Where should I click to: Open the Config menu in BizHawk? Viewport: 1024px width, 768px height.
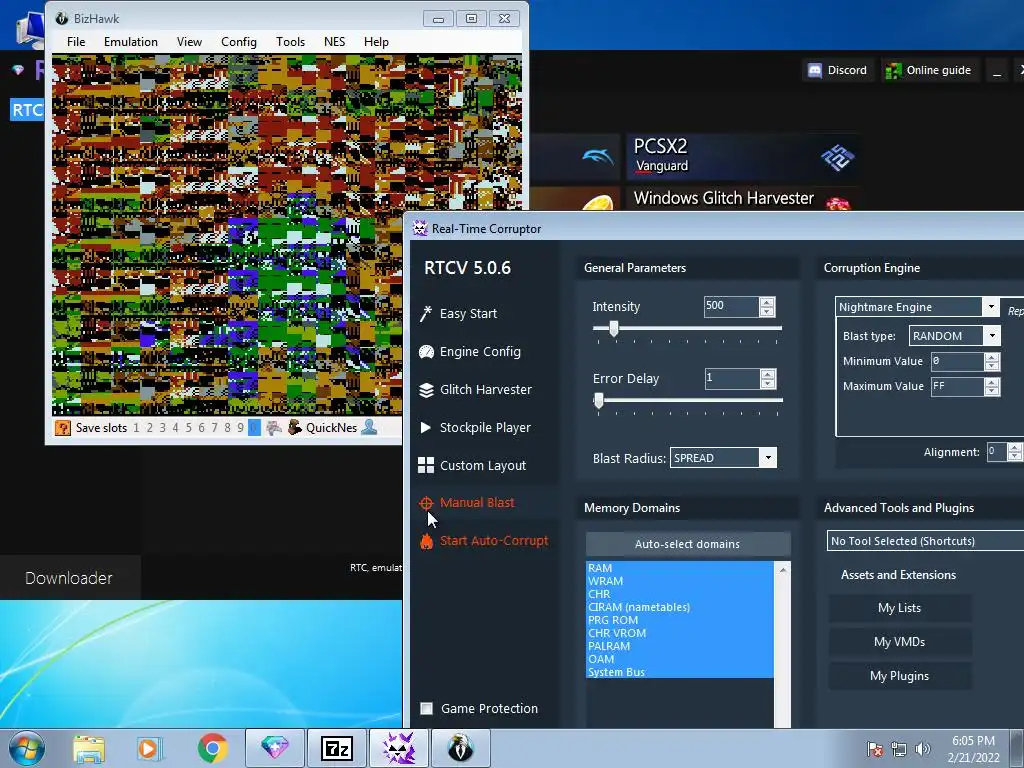coord(238,42)
